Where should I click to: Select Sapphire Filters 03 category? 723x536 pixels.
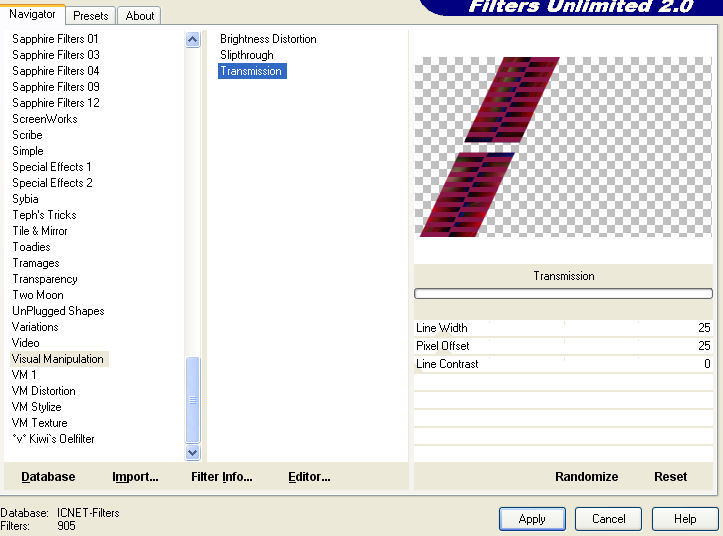(56, 55)
